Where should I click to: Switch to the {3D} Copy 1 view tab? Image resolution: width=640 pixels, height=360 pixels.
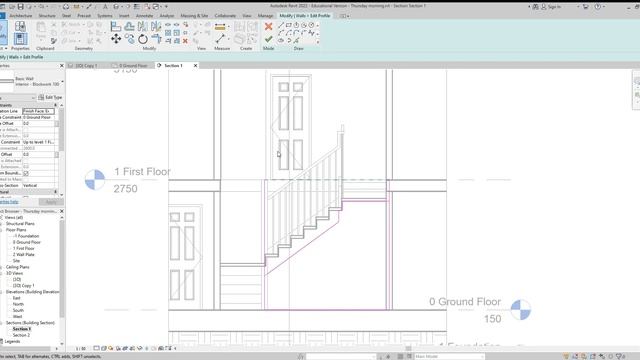pos(86,65)
